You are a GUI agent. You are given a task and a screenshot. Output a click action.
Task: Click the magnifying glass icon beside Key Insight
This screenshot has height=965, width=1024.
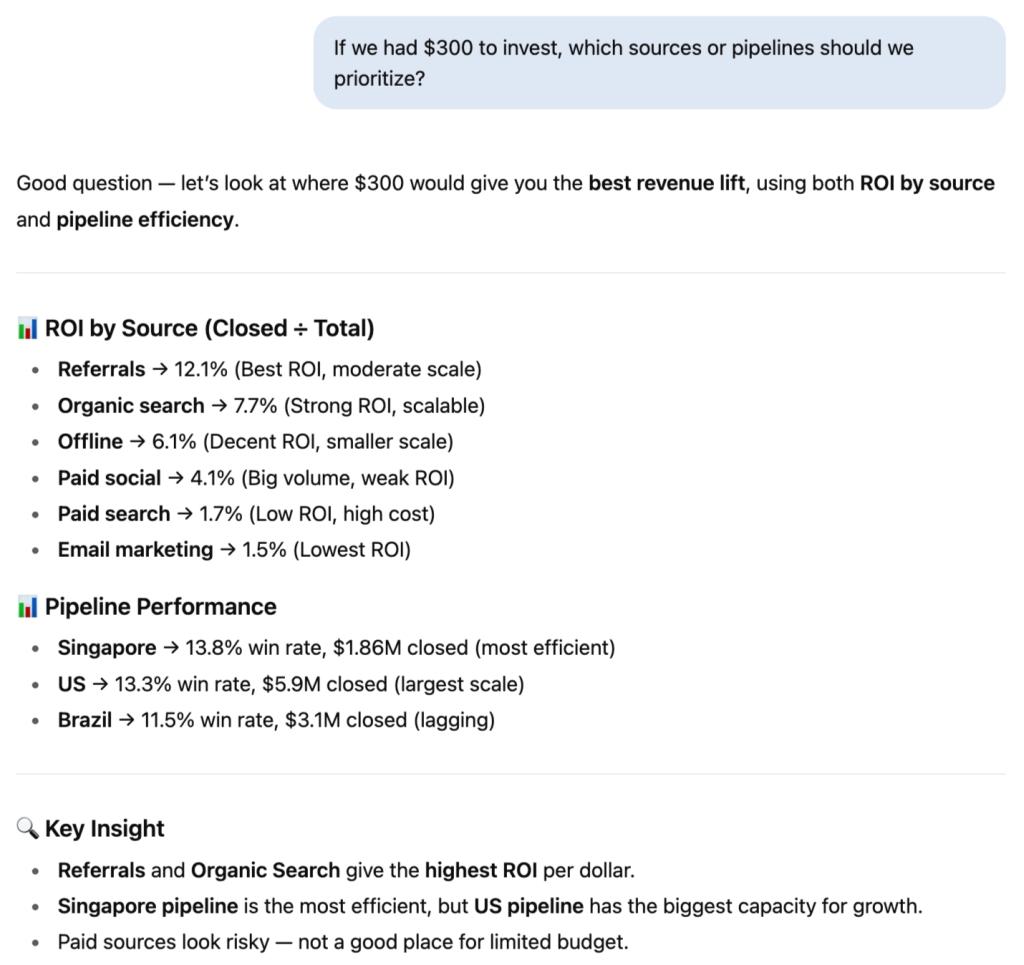tap(27, 829)
